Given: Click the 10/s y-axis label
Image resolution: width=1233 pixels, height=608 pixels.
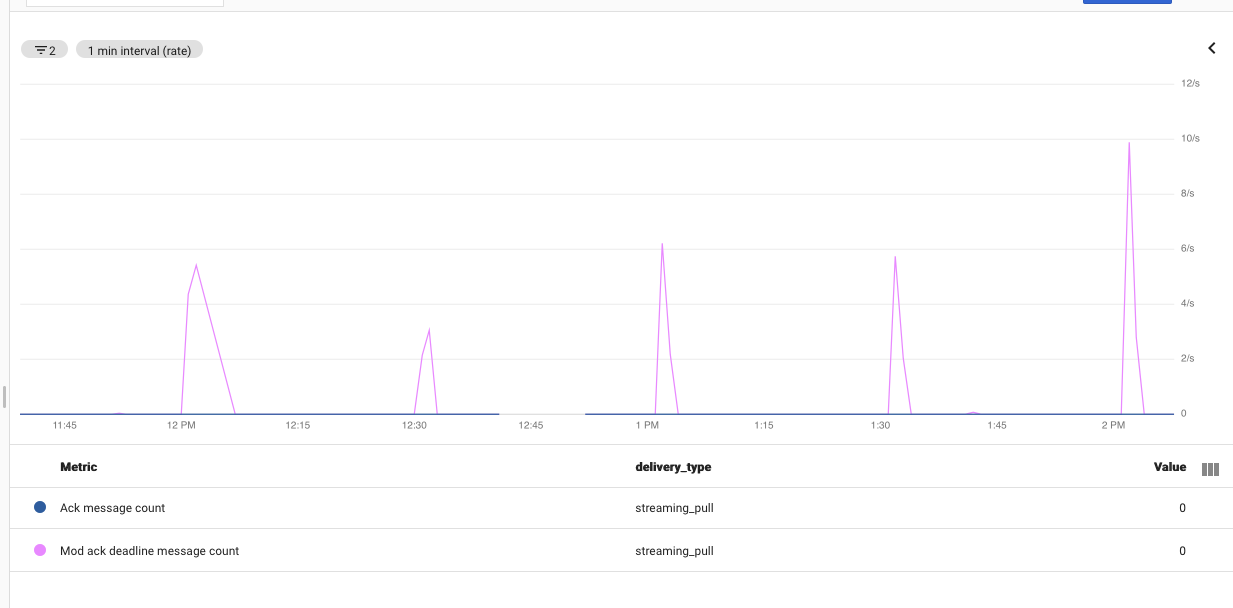Looking at the screenshot, I should pyautogui.click(x=1190, y=138).
